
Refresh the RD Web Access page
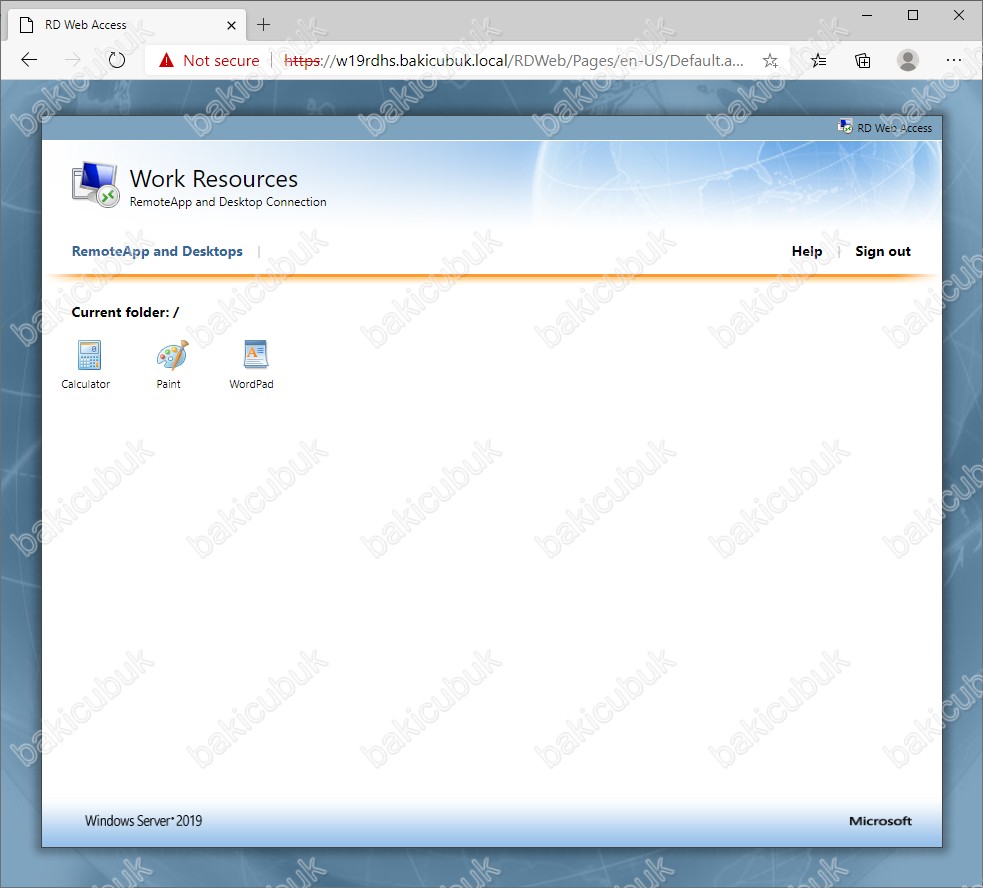(x=117, y=60)
